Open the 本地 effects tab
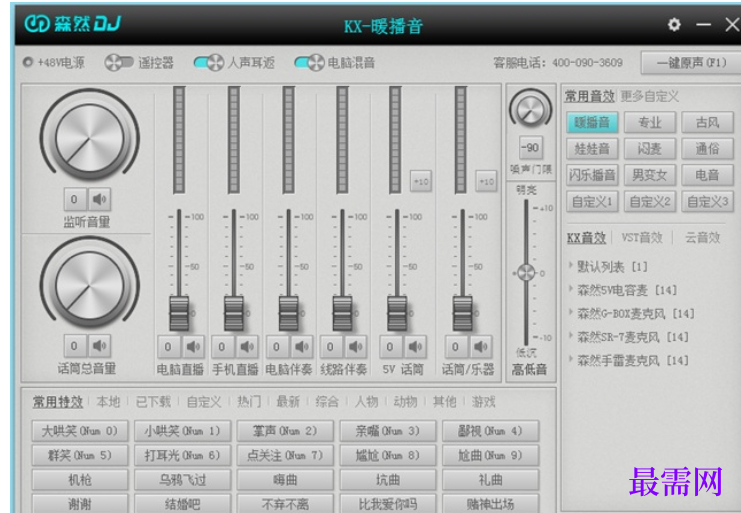741x513 pixels. [108, 402]
